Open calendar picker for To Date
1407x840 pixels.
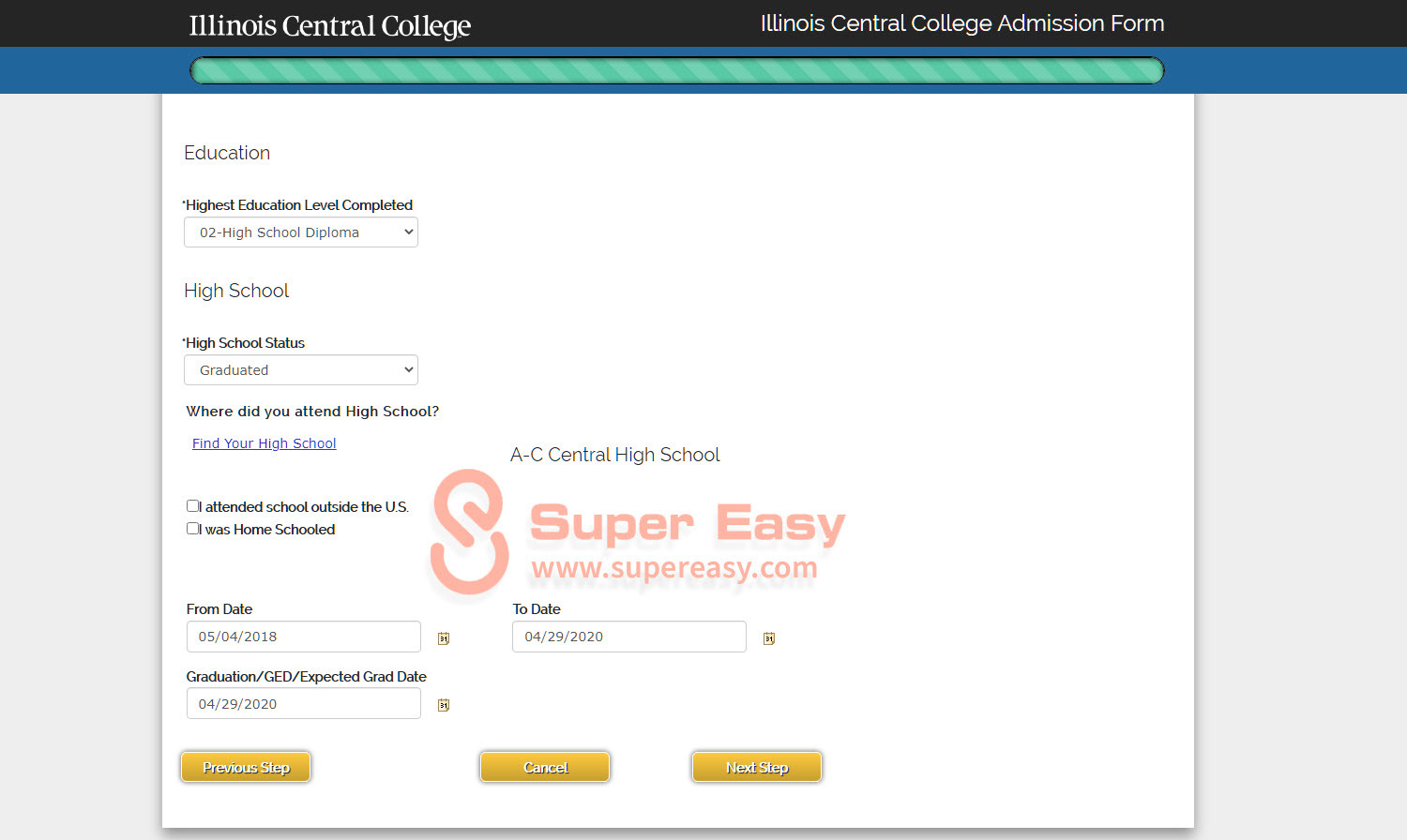click(x=769, y=638)
